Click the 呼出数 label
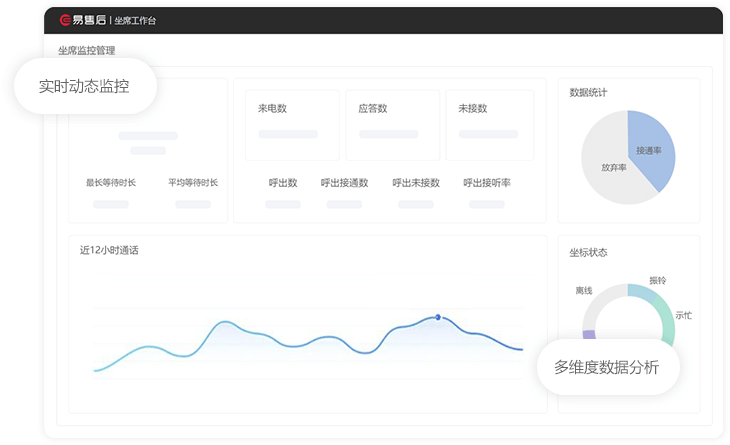Image resolution: width=730 pixels, height=445 pixels. 283,183
